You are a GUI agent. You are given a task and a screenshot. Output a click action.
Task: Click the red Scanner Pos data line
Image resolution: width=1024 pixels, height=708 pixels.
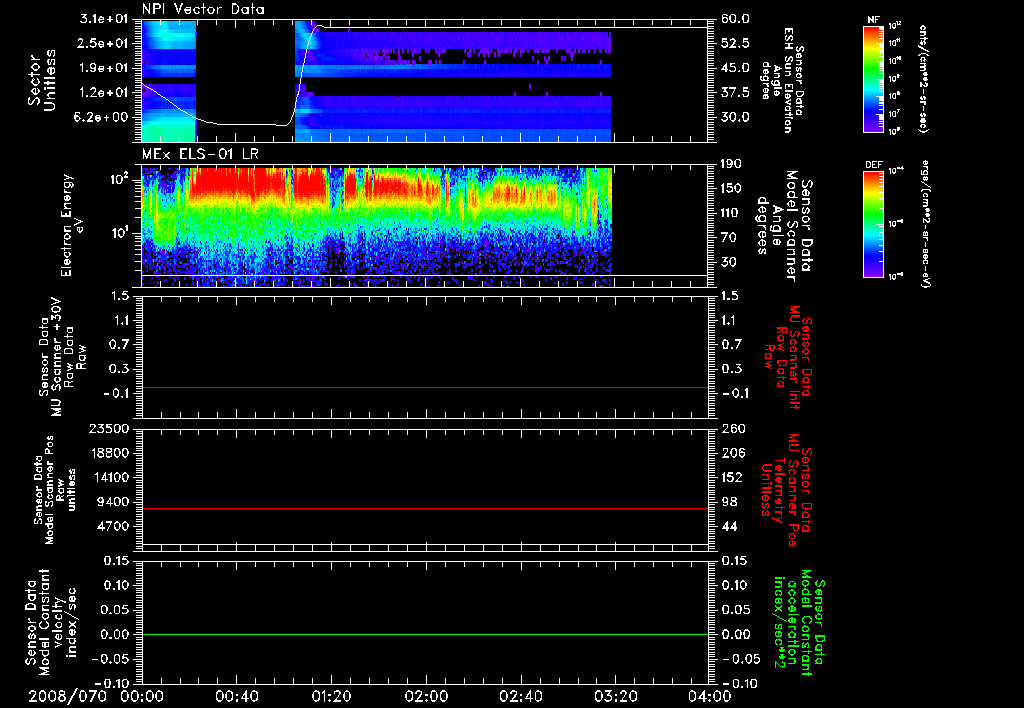click(x=424, y=508)
